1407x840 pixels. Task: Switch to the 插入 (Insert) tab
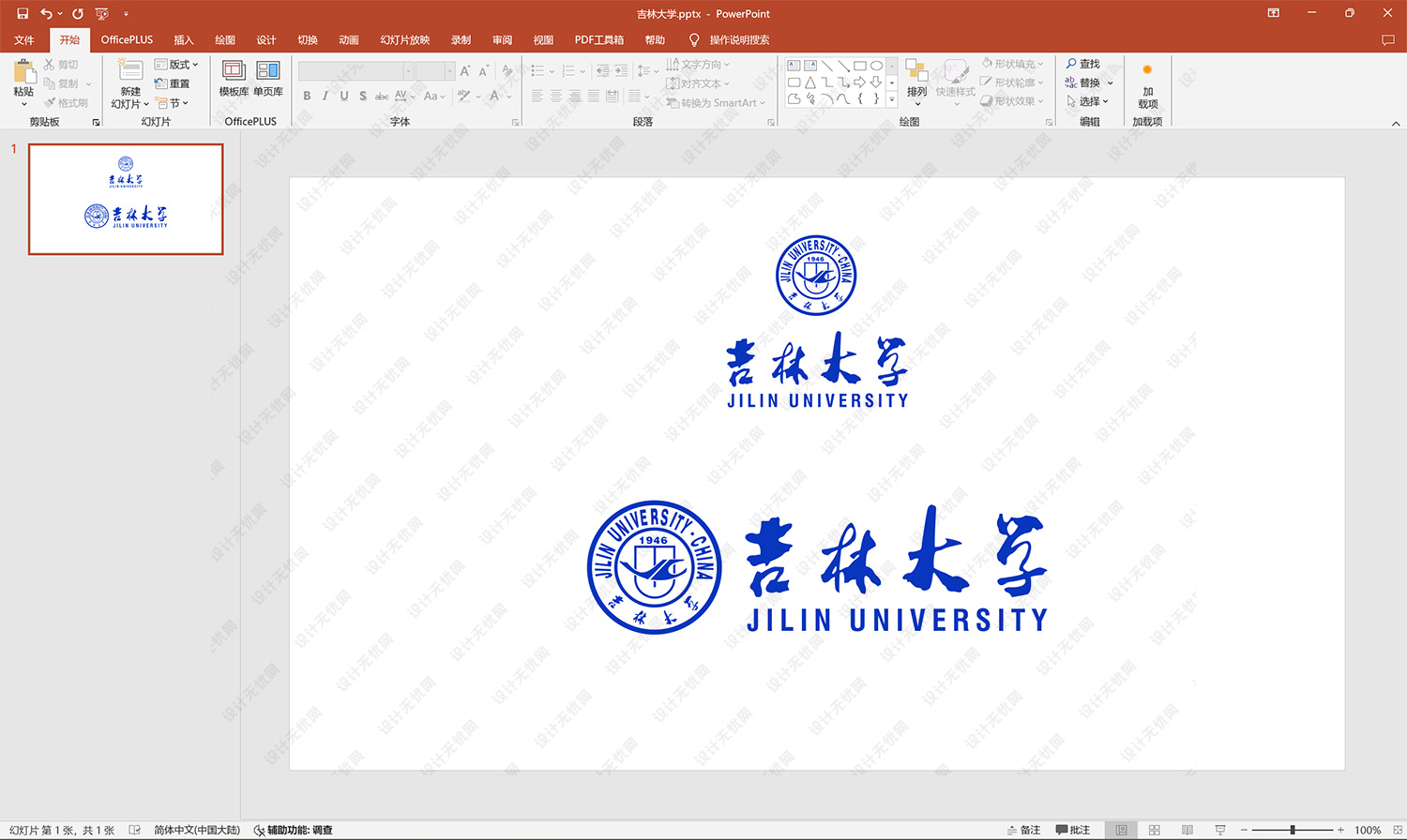[184, 39]
